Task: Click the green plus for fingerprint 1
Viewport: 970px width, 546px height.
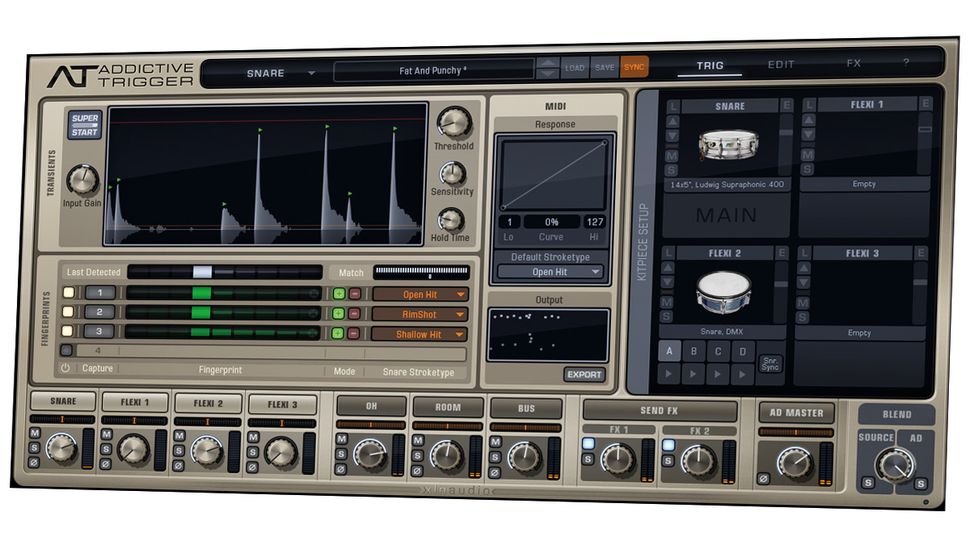Action: (338, 294)
